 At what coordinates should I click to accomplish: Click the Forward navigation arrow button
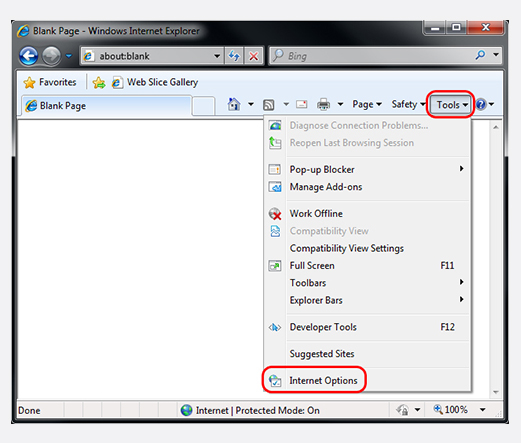tap(51, 56)
